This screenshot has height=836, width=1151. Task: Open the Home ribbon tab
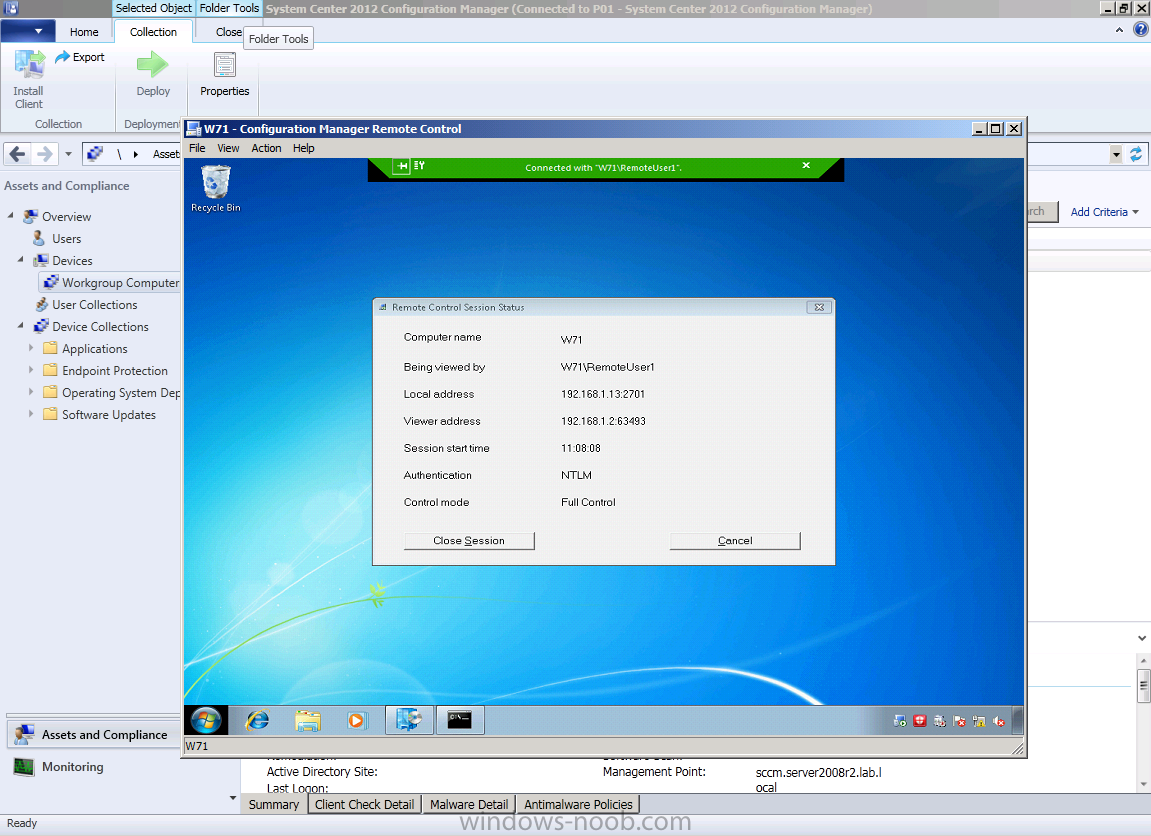[x=84, y=32]
